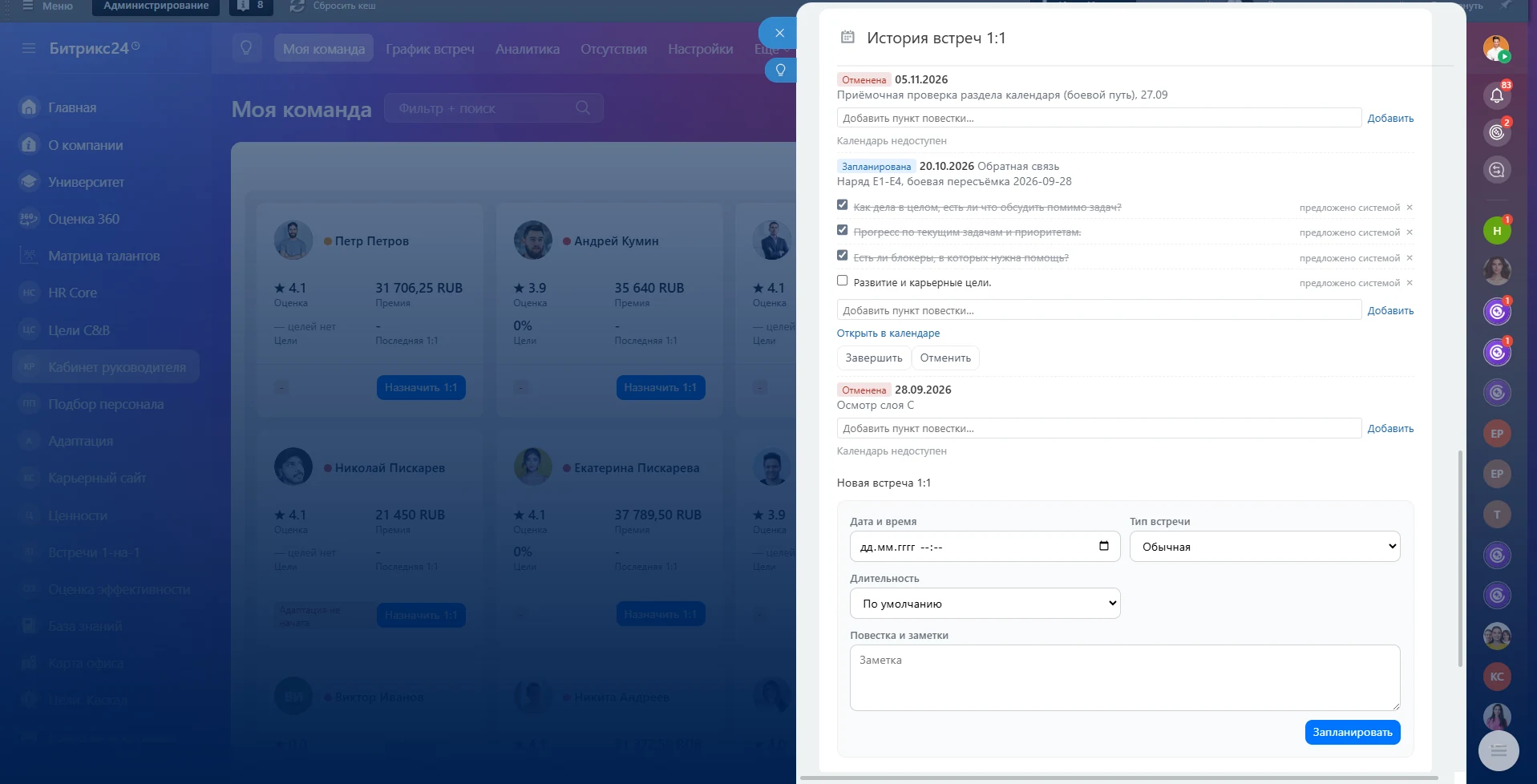Click the Администрирование button in top bar

click(x=156, y=6)
